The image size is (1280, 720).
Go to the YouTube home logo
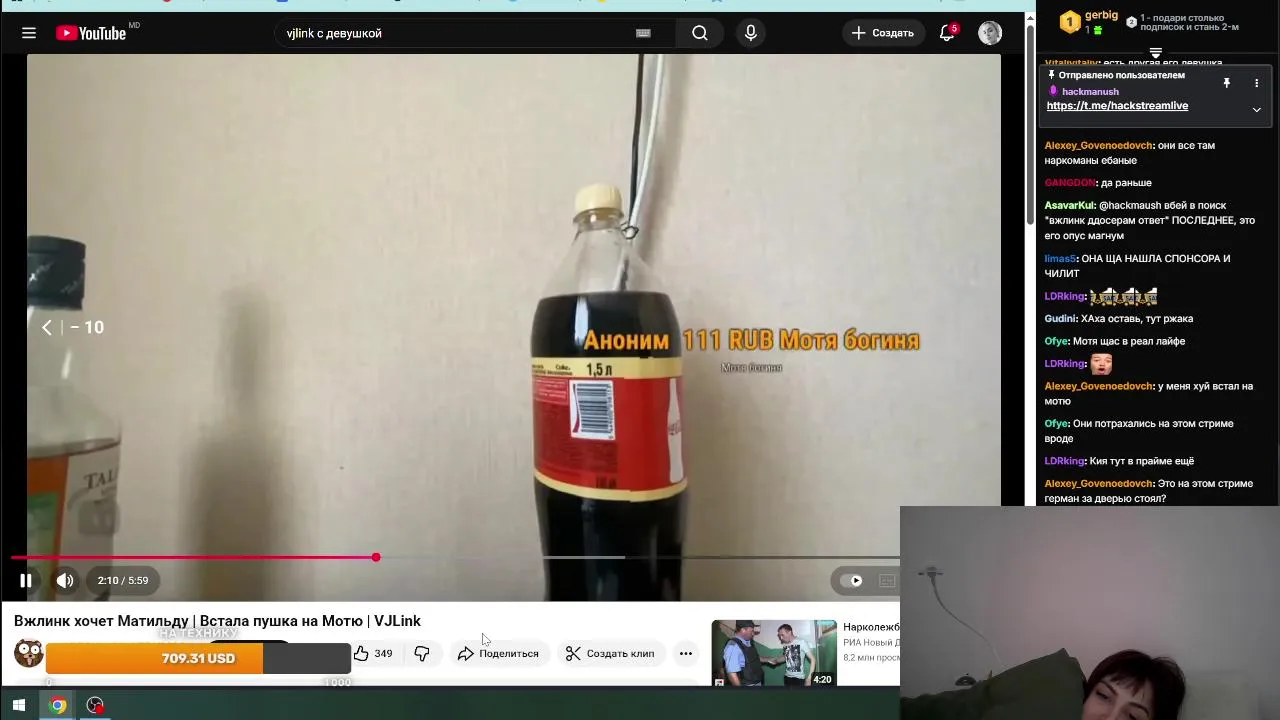91,33
